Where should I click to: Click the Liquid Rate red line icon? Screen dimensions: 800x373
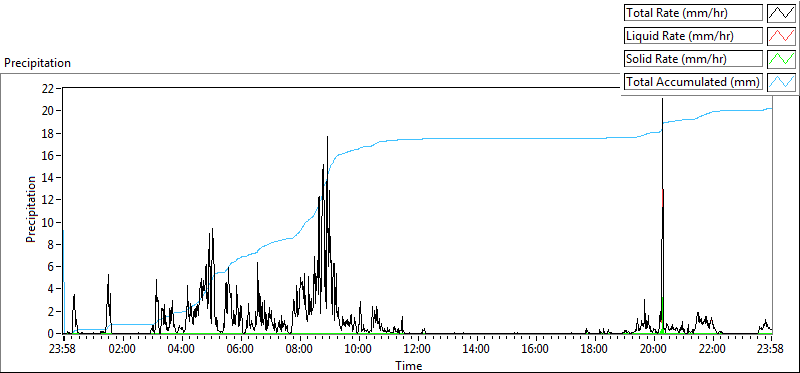point(781,36)
